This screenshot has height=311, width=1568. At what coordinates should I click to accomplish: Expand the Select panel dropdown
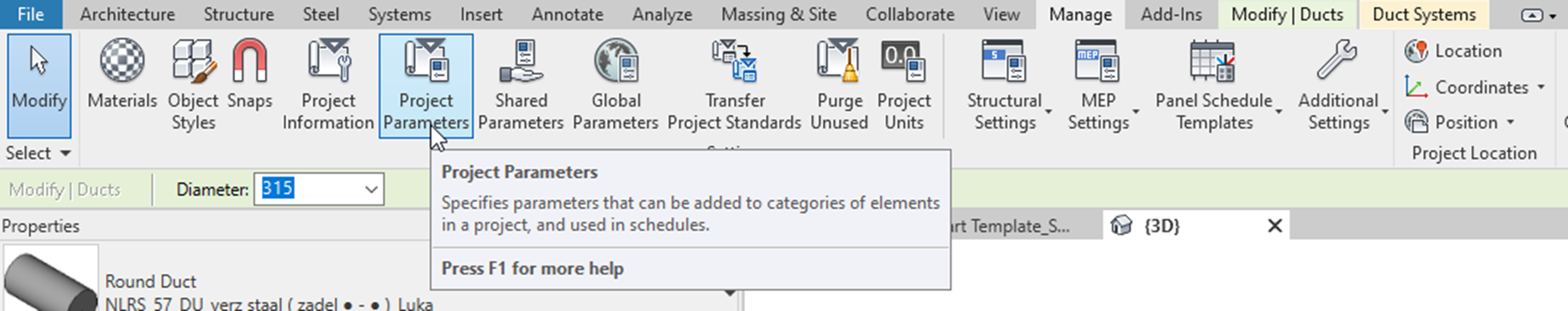pos(65,154)
